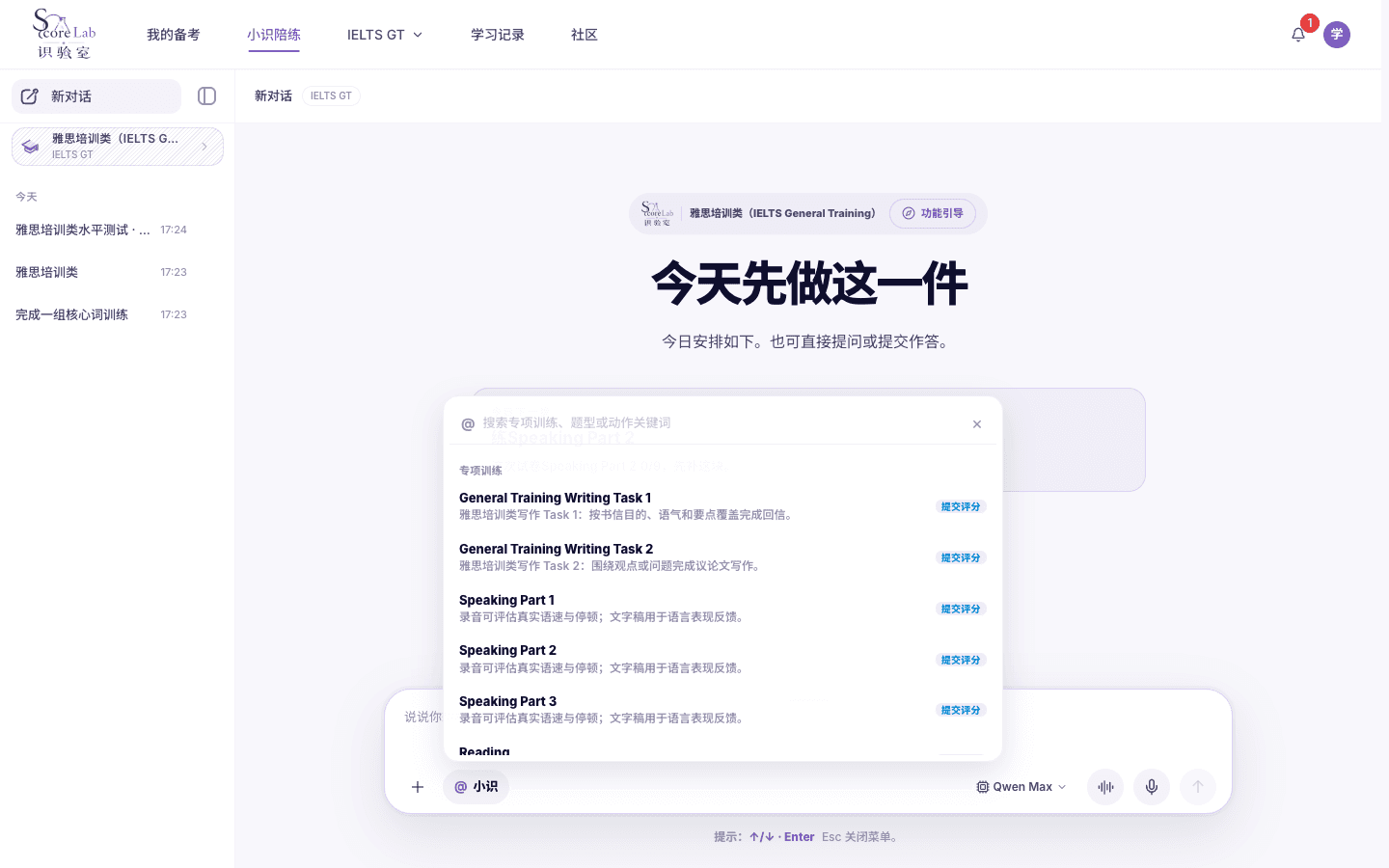Screen dimensions: 1389x868
Task: Click the microphone record button
Action: click(1152, 787)
